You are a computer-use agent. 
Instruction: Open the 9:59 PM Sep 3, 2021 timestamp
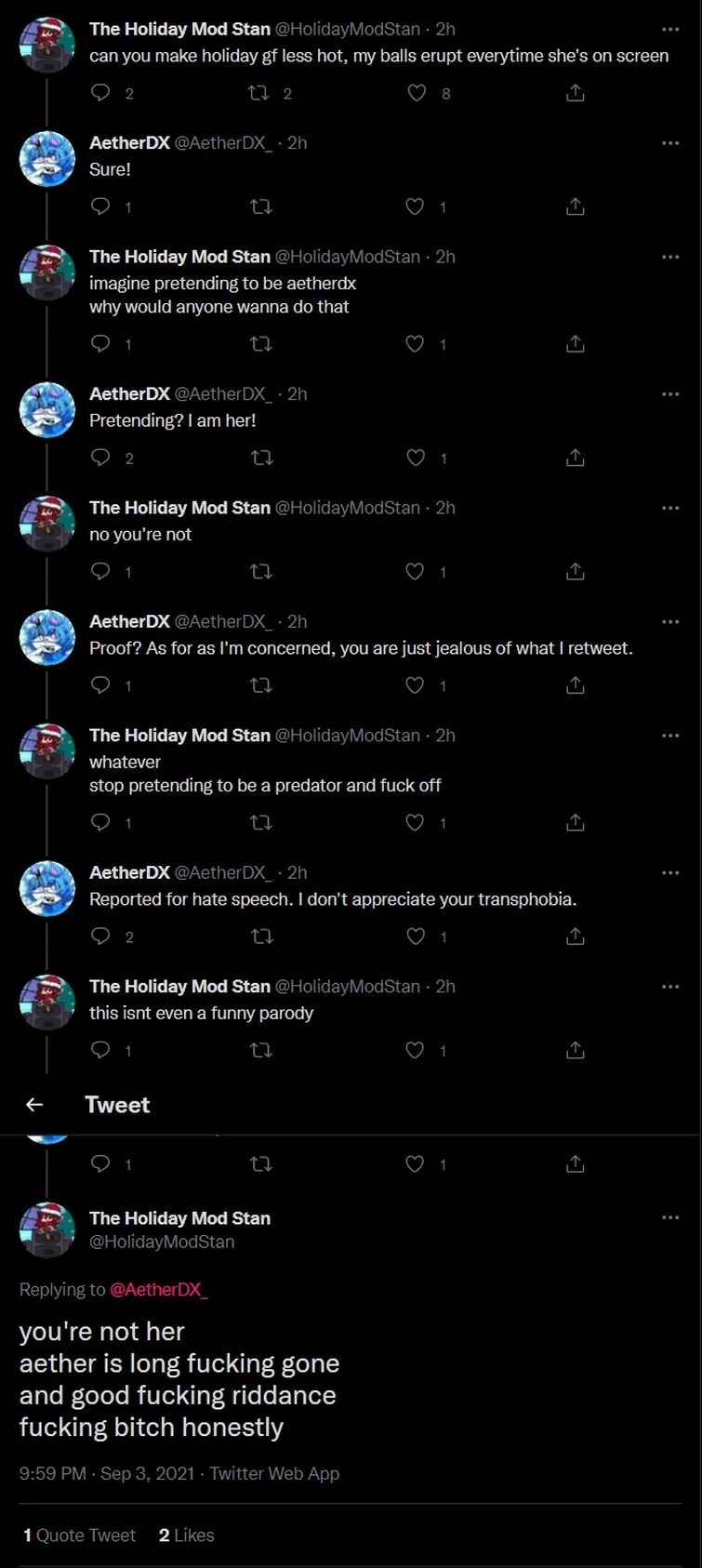(107, 1473)
